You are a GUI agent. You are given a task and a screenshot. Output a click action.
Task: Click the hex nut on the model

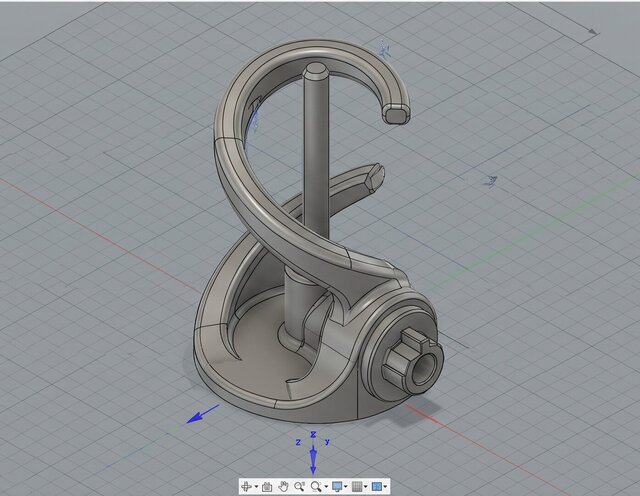[x=412, y=362]
